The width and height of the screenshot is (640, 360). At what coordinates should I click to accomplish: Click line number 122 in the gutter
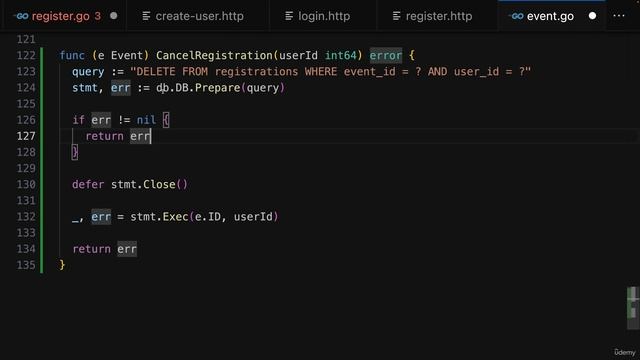[26, 55]
